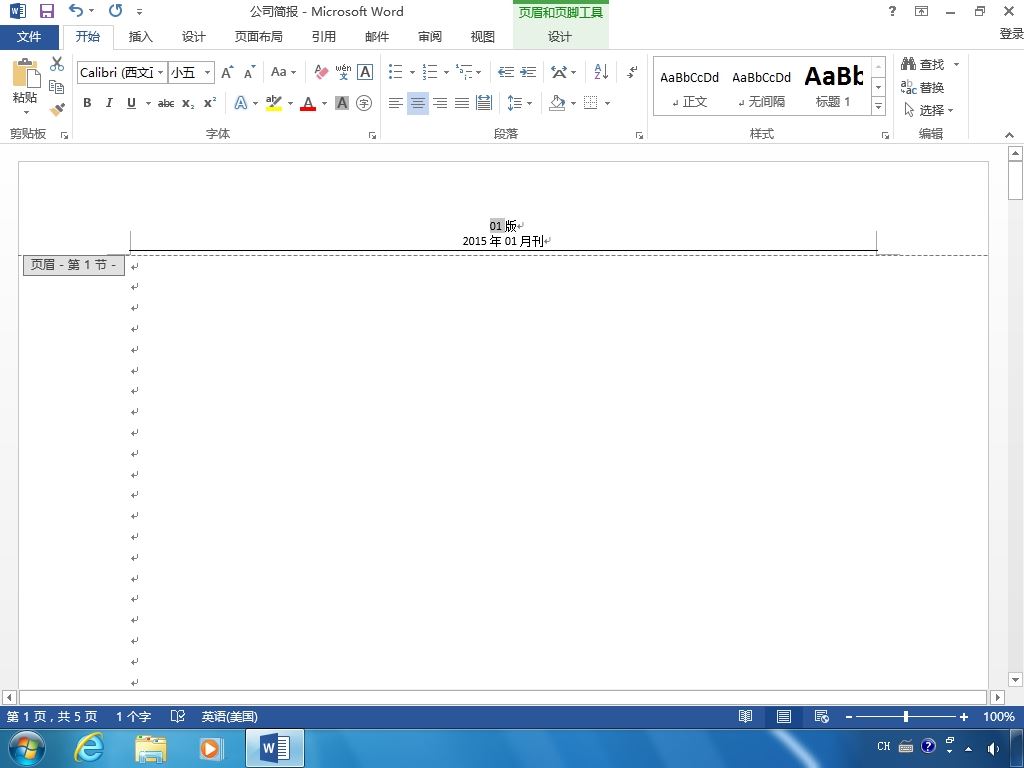Switch to read mode view icon
This screenshot has height=768, width=1024.
[745, 716]
